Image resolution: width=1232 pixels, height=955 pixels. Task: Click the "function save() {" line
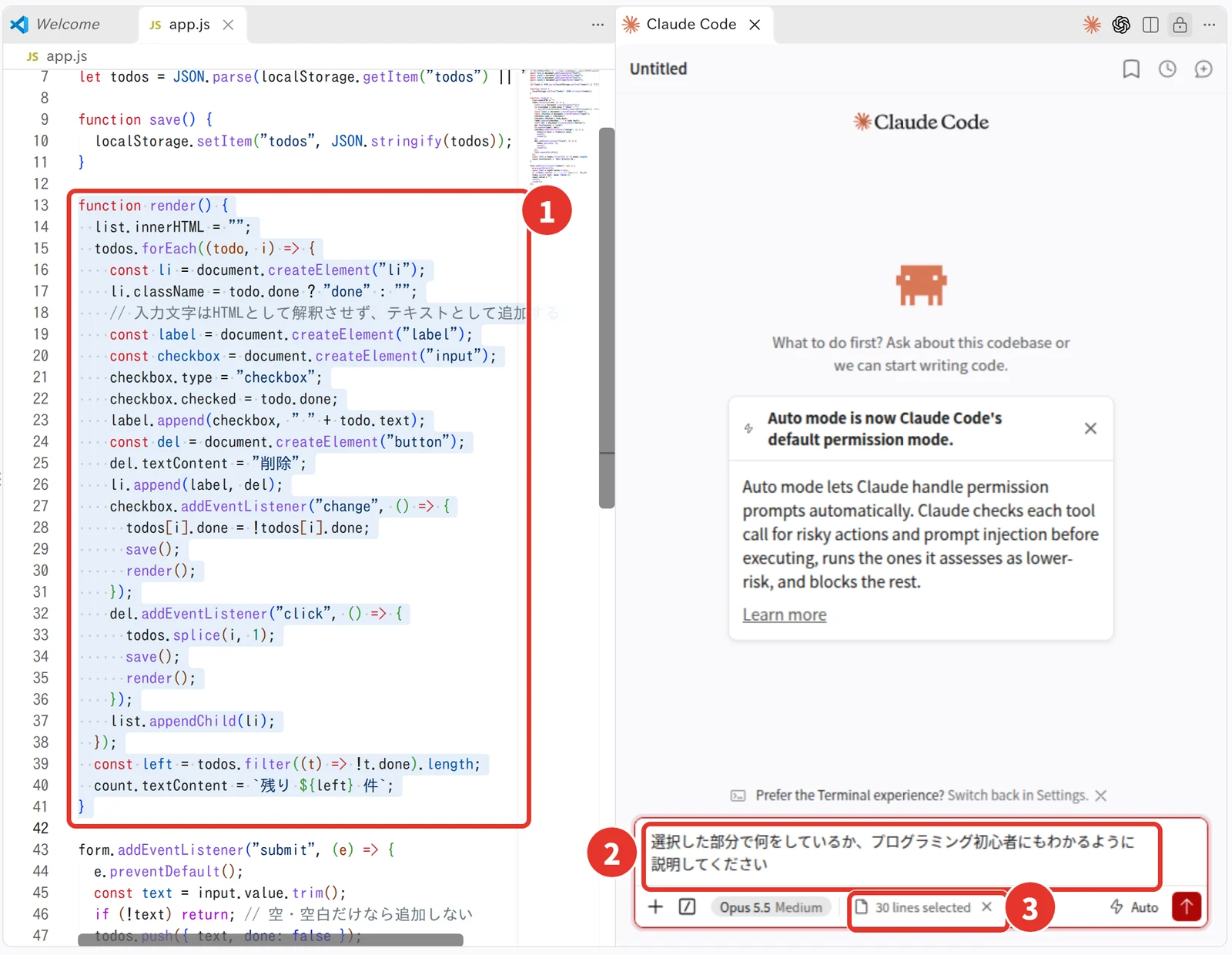(x=145, y=119)
